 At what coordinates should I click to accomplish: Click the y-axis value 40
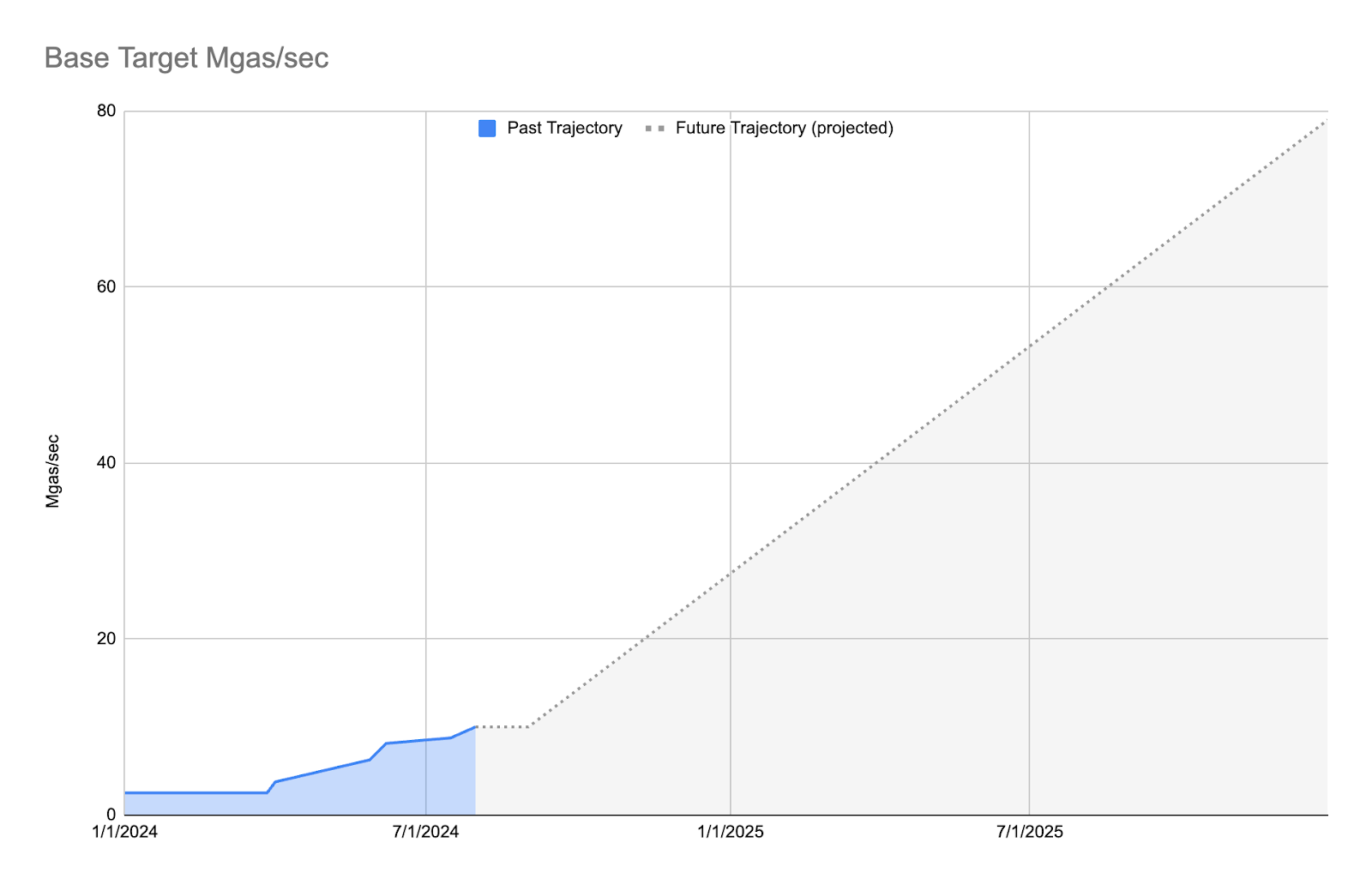coord(106,463)
